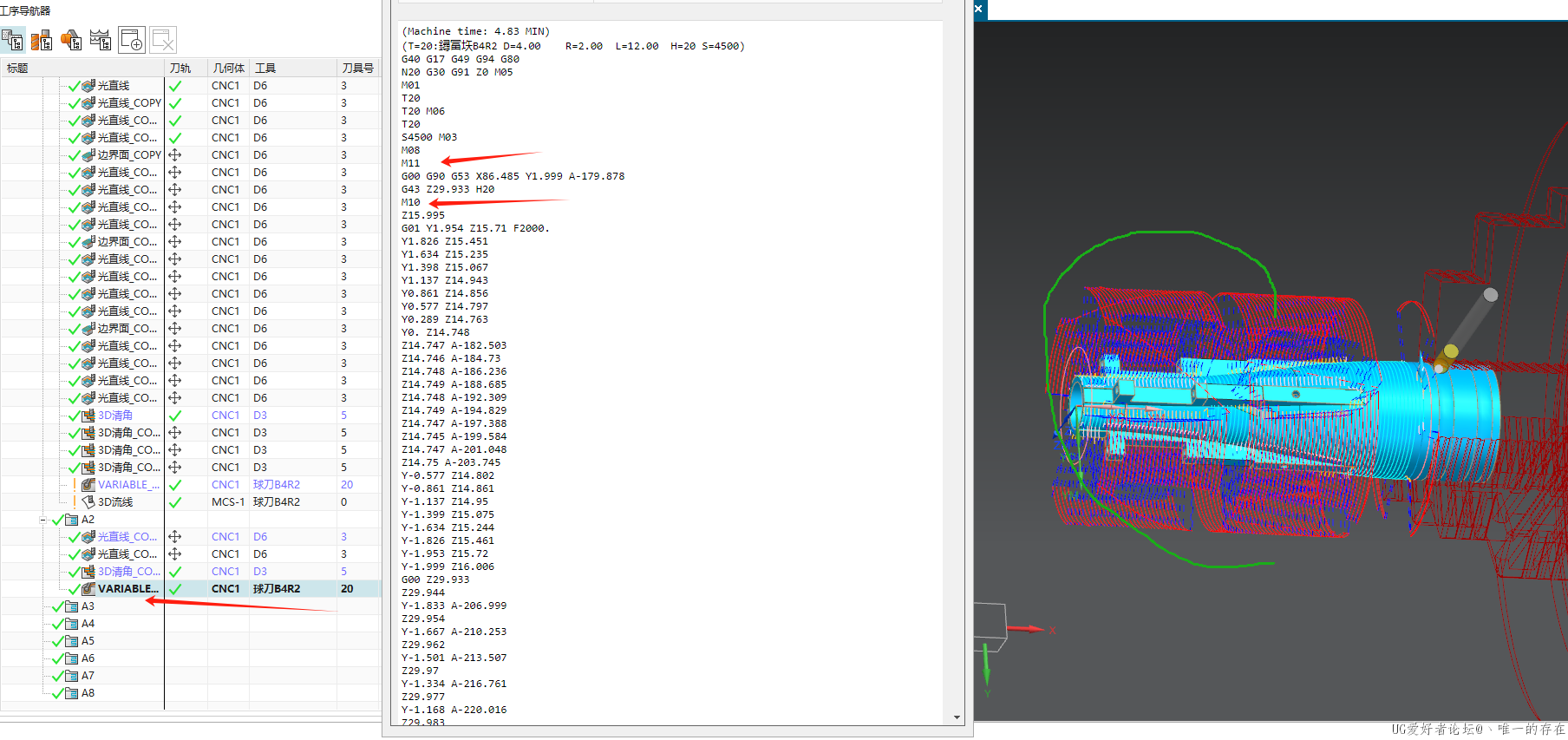This screenshot has width=1568, height=740.
Task: Click folder icon of group A5
Action: (72, 641)
